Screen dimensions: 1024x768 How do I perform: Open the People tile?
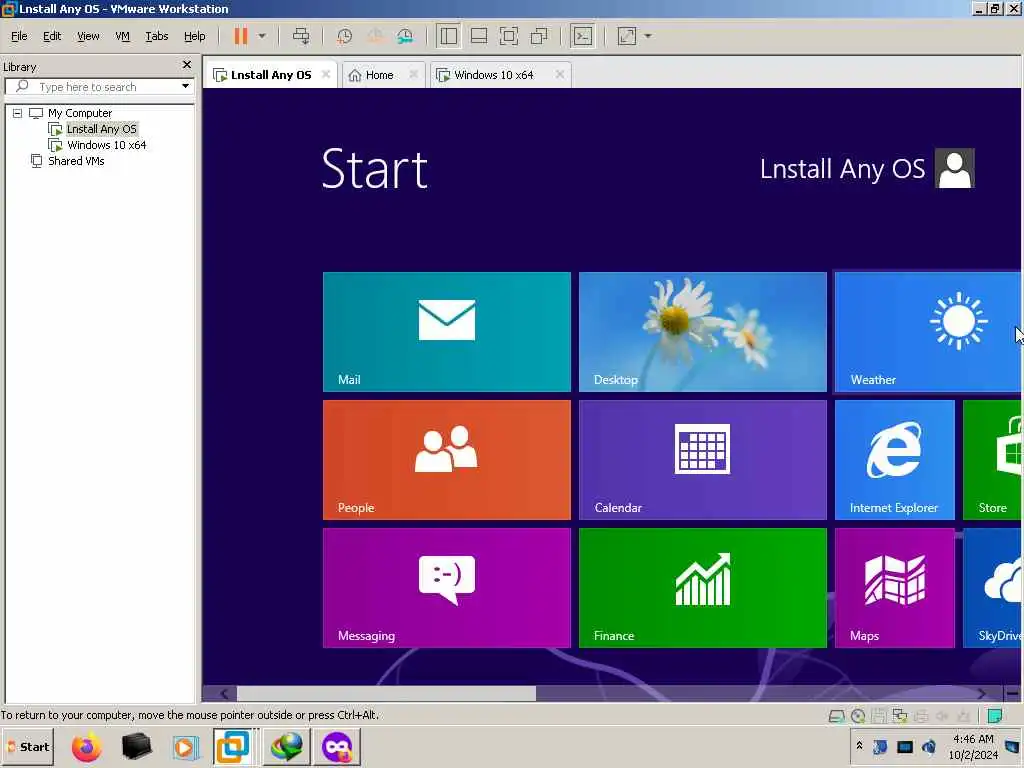tap(447, 460)
